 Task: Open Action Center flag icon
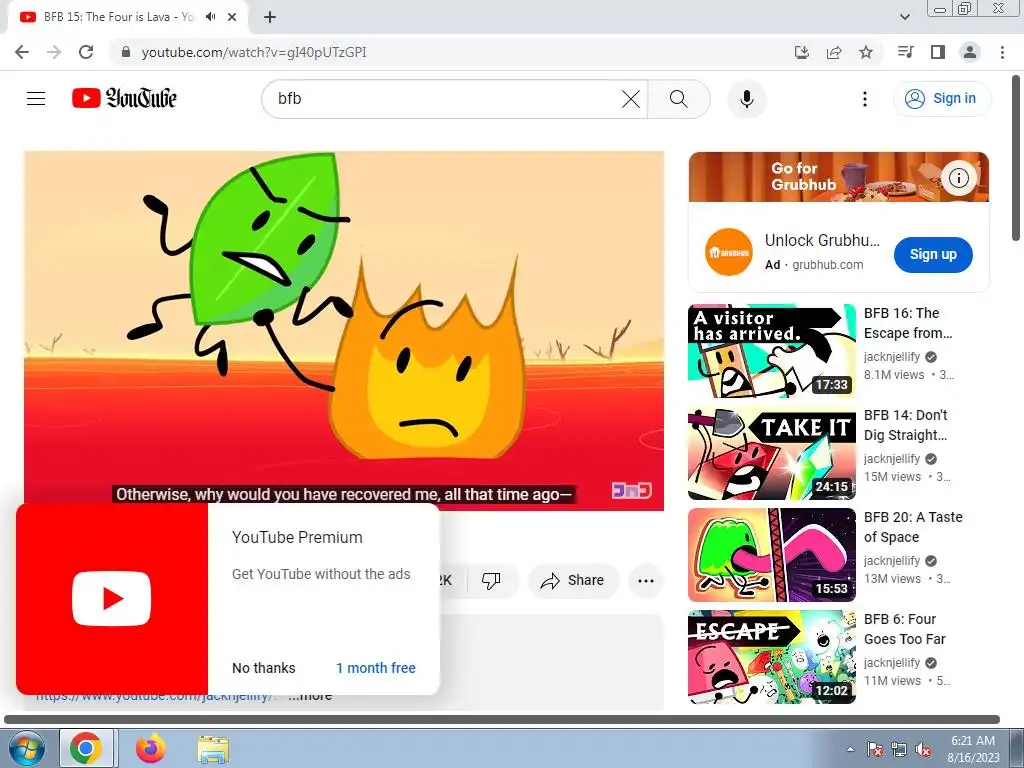tap(874, 749)
